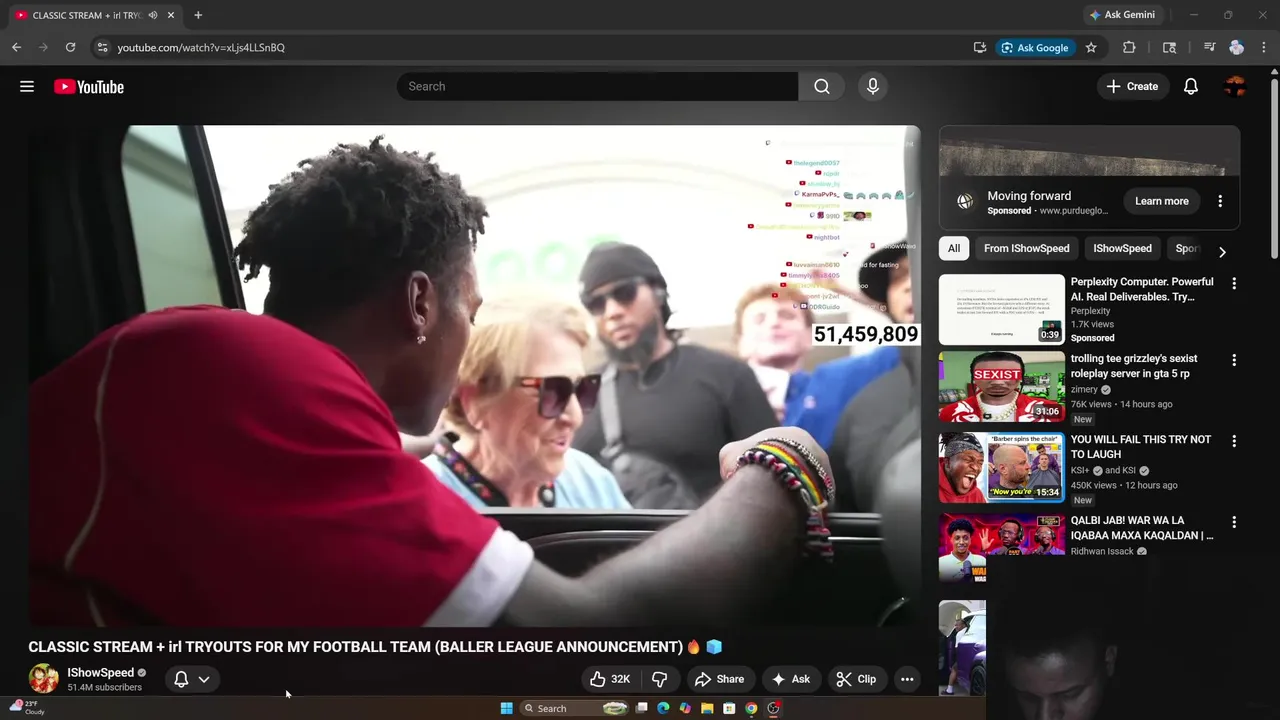Screen dimensions: 1280x720
Task: Open Task View on the taskbar
Action: click(642, 708)
